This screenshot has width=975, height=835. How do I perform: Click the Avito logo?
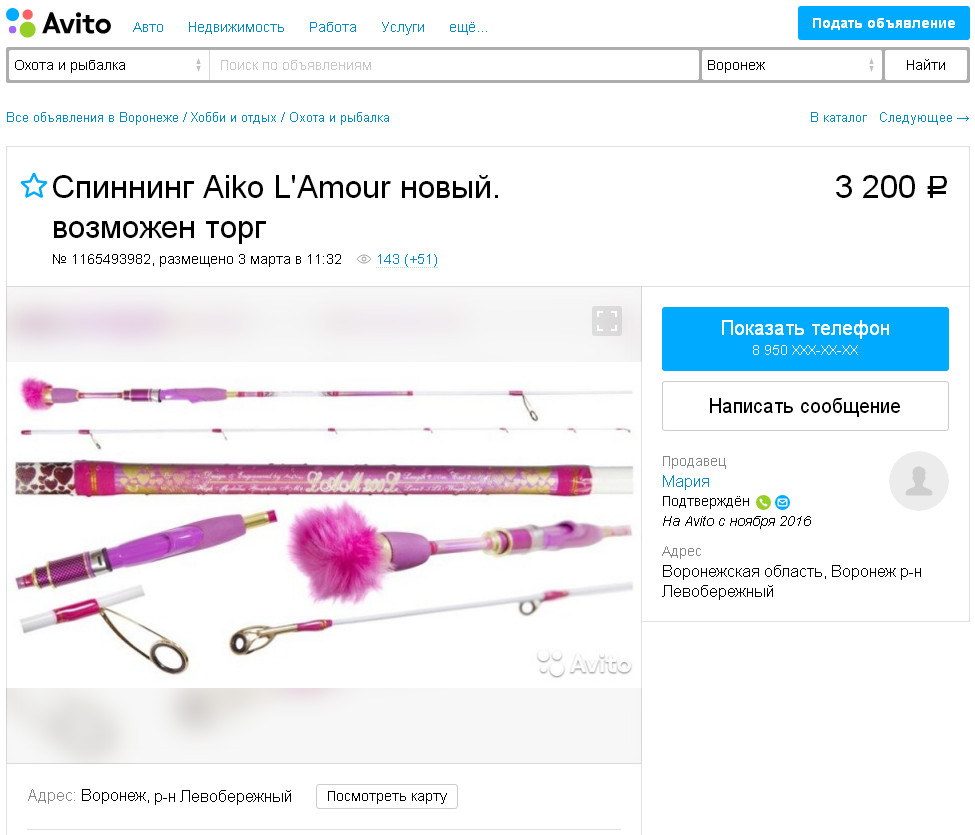point(58,23)
